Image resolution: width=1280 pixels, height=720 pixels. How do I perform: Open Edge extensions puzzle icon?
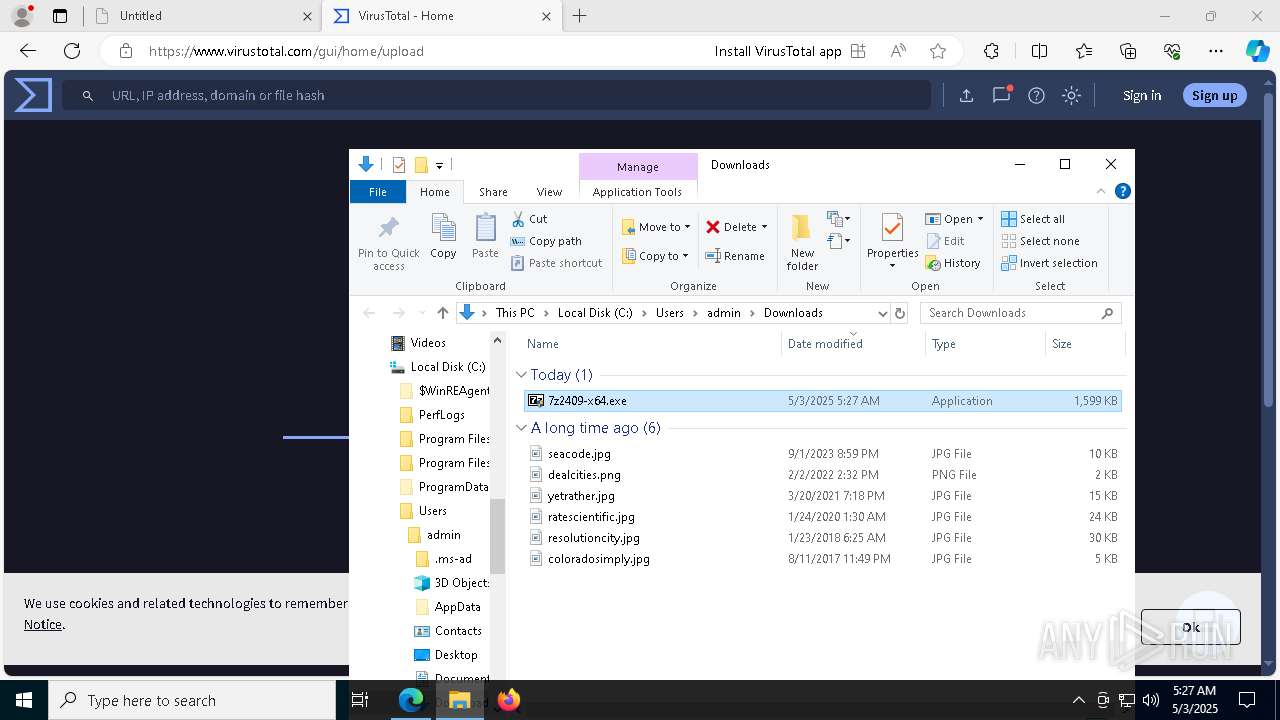click(x=991, y=51)
